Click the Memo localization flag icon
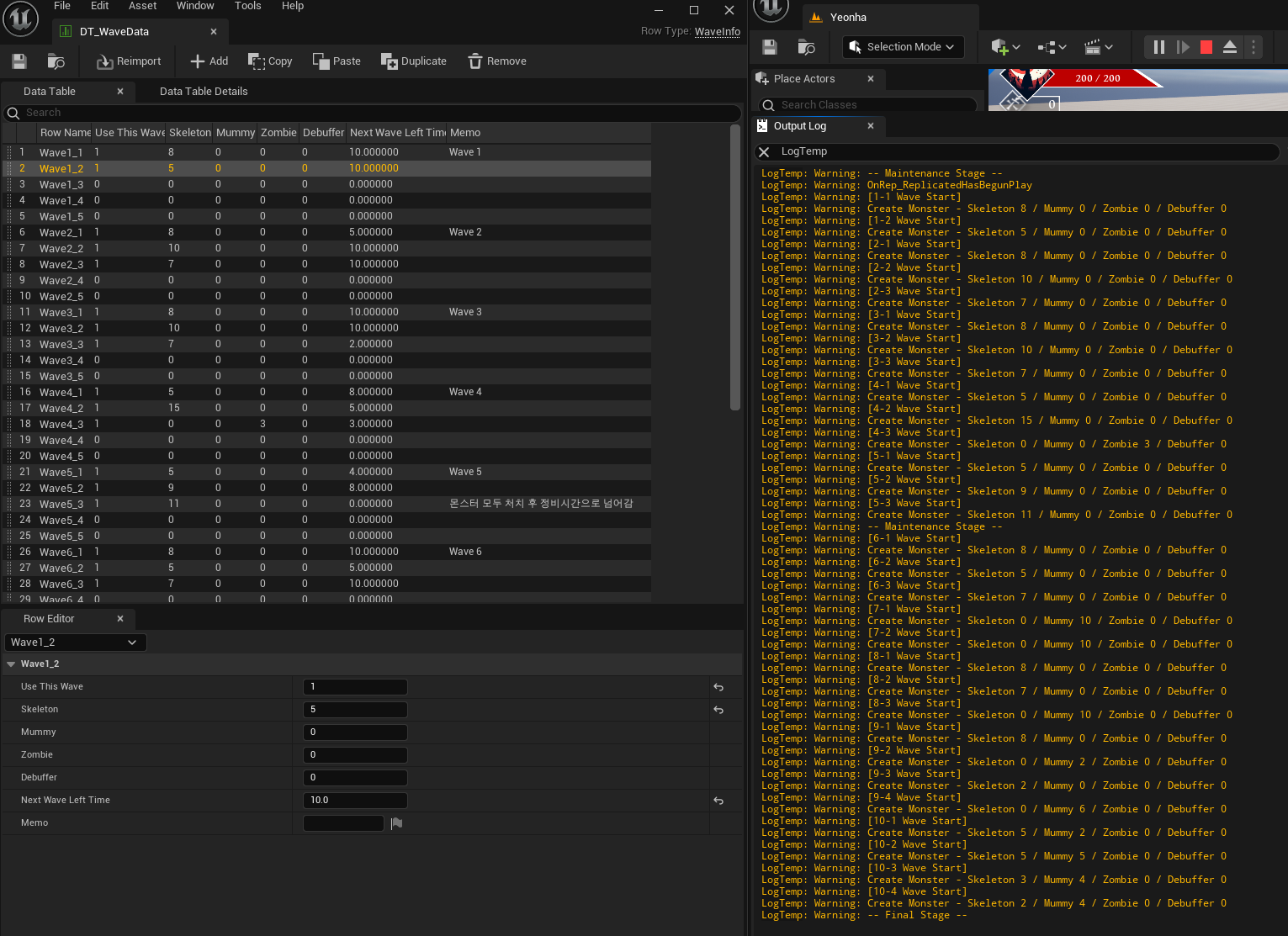Image resolution: width=1288 pixels, height=936 pixels. click(x=397, y=823)
